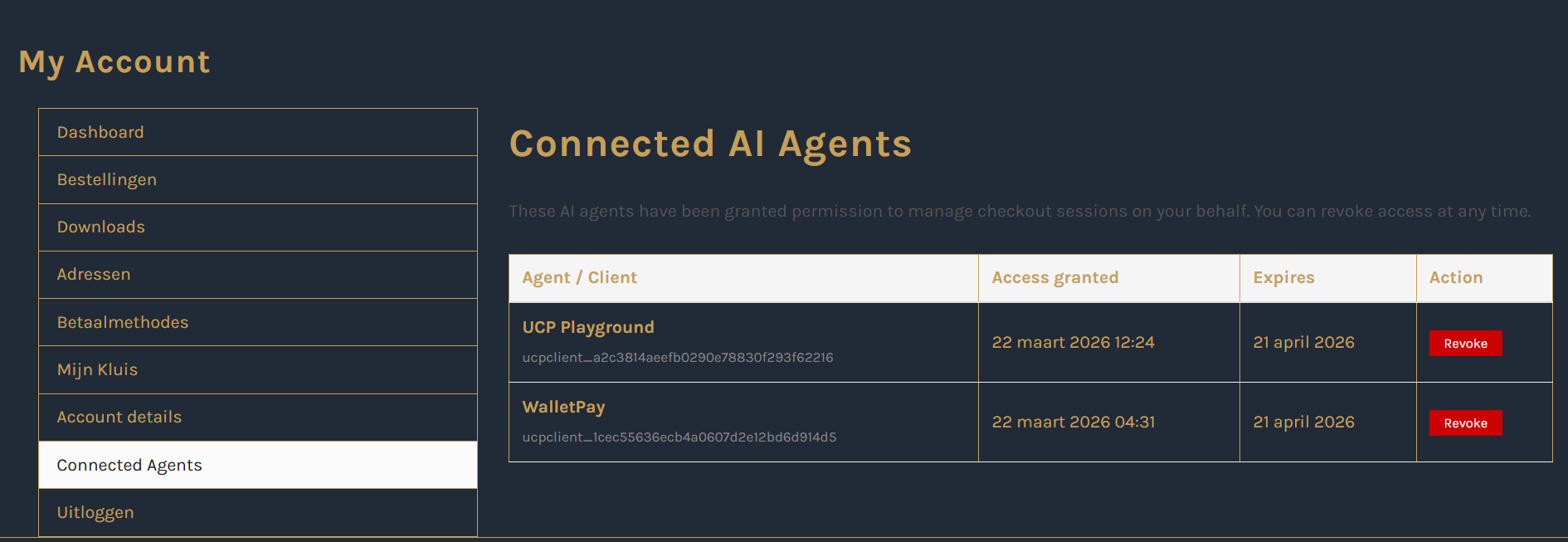This screenshot has width=1568, height=542.
Task: Click the Action column header
Action: pyautogui.click(x=1456, y=277)
